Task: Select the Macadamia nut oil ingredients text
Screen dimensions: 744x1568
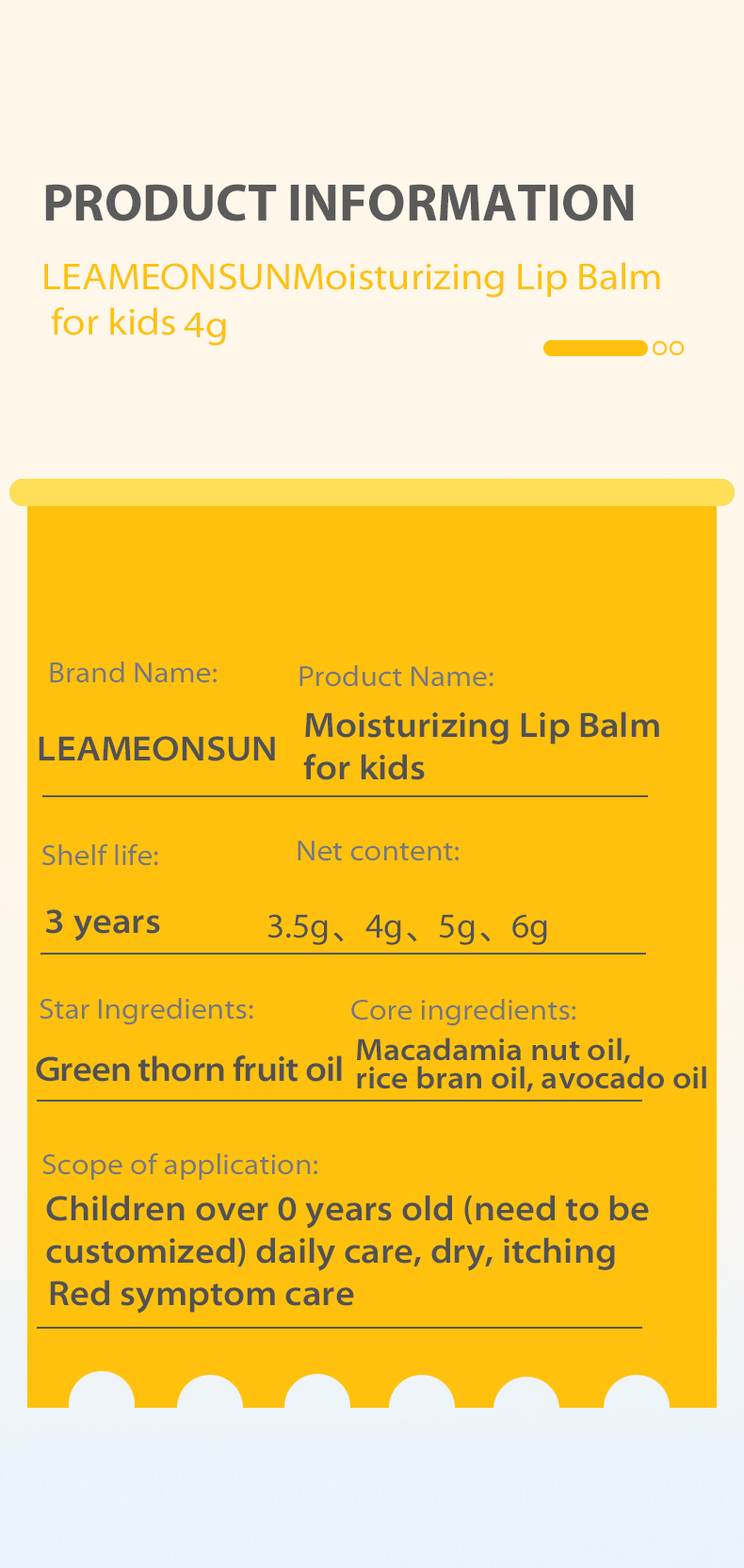Action: pos(530,1064)
